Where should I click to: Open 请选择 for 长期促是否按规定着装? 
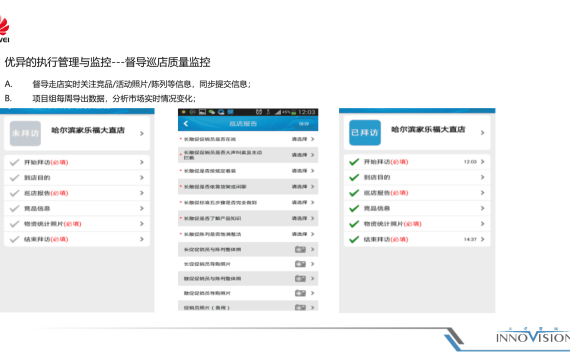pos(300,171)
